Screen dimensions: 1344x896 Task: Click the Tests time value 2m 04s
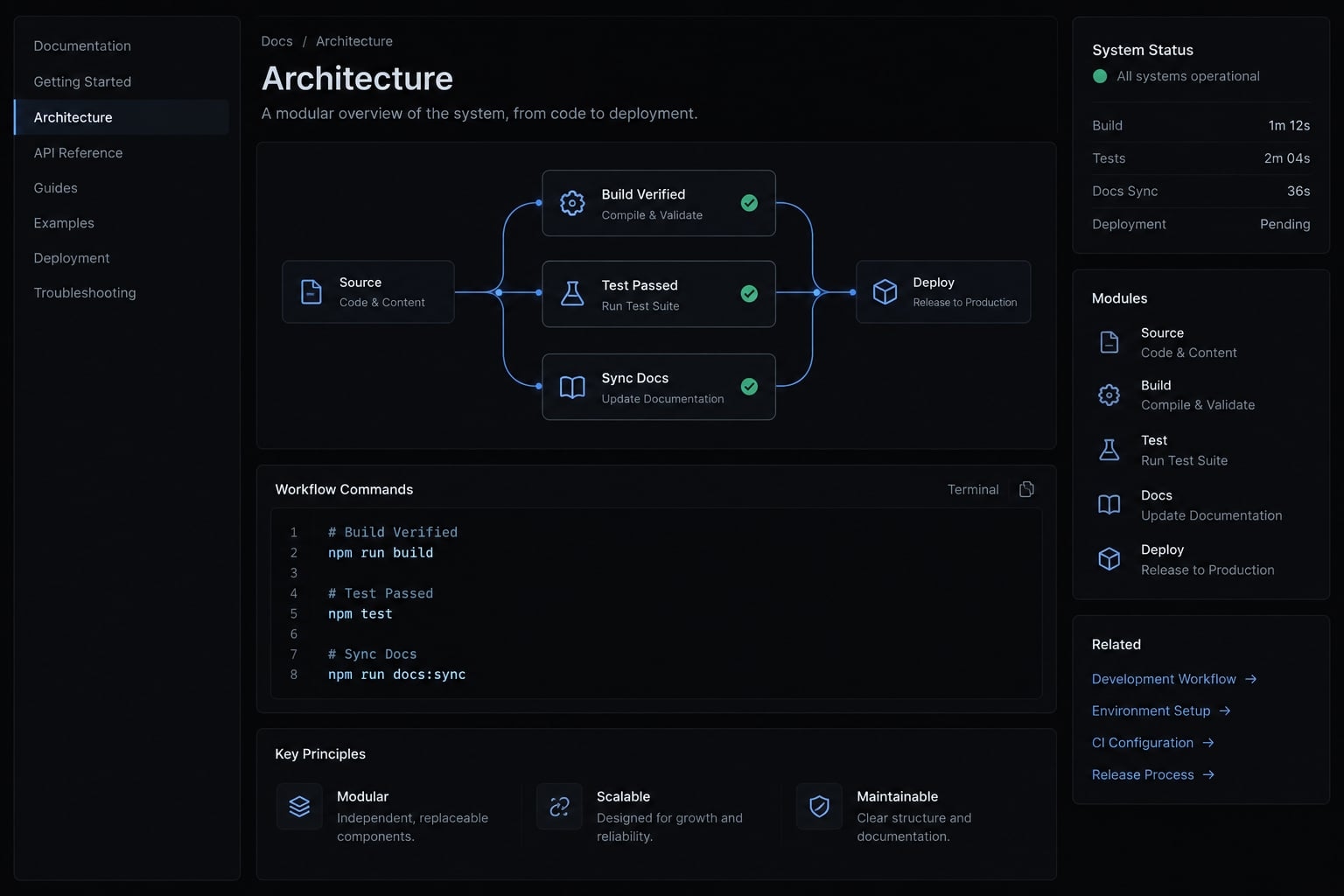click(1287, 158)
